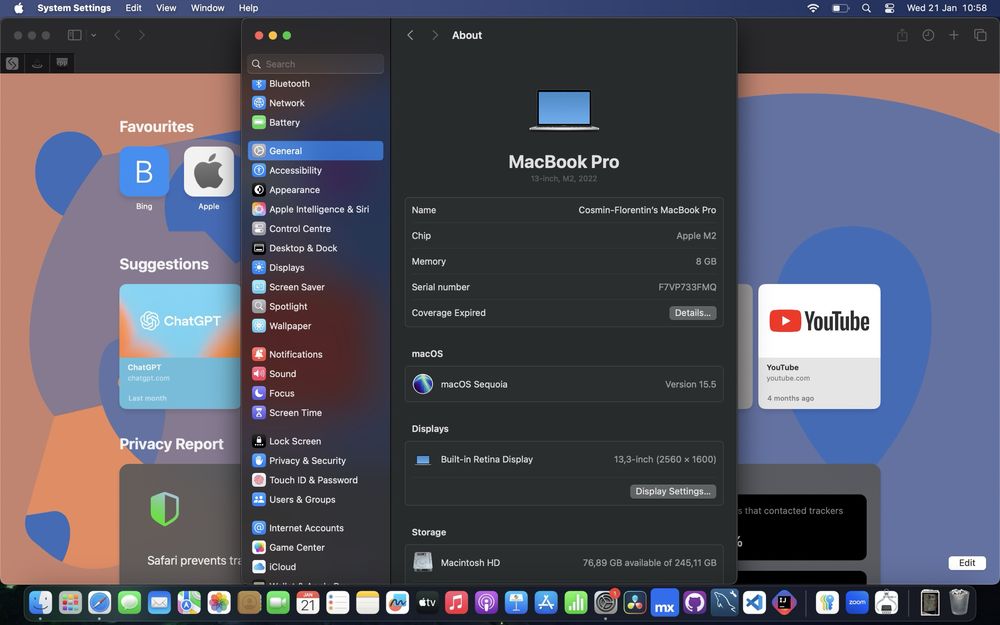Click the serial number F7VP733FMQ
The image size is (1000, 625).
pyautogui.click(x=687, y=287)
